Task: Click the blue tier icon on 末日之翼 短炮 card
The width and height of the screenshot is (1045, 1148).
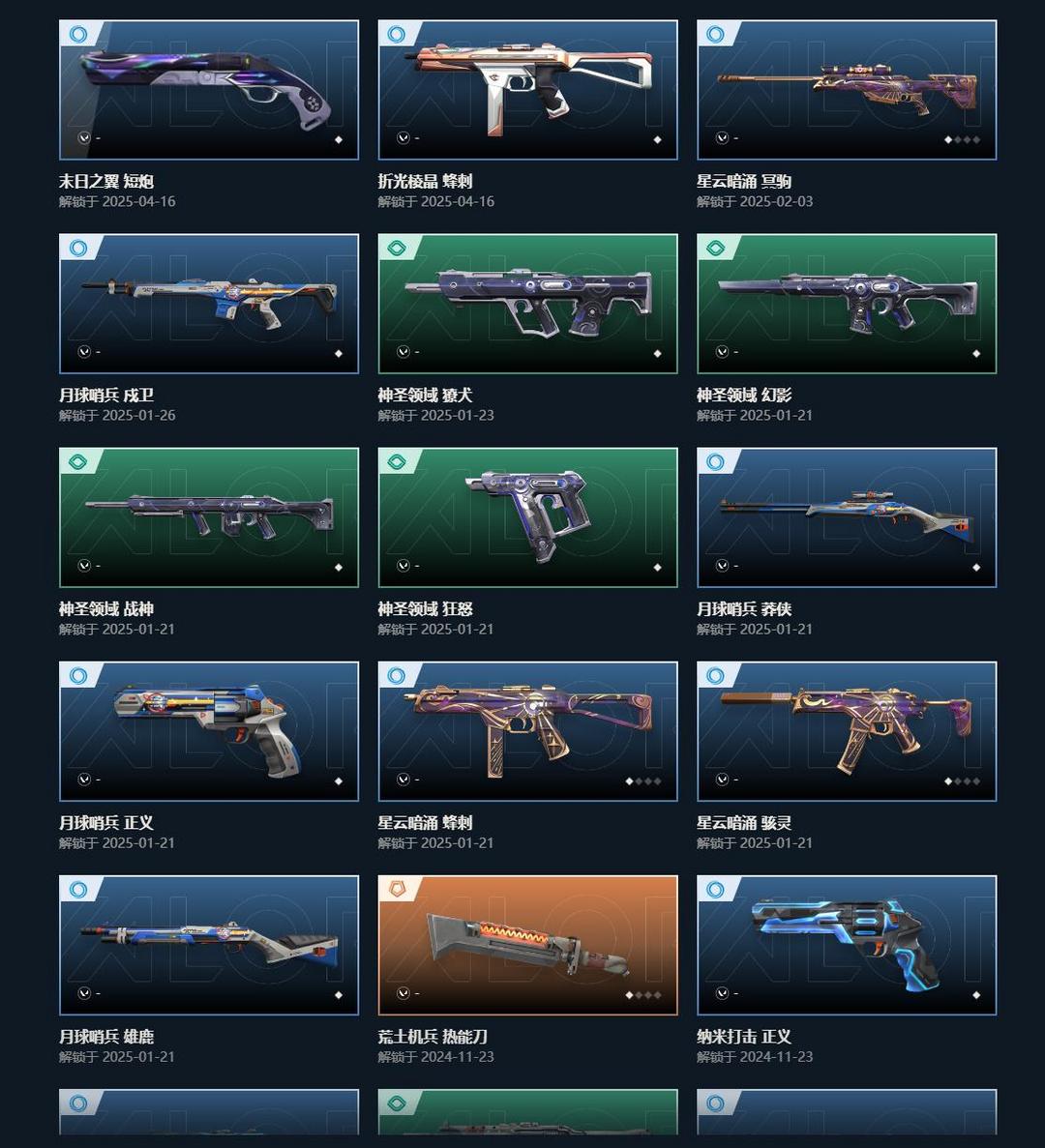Action: click(x=77, y=35)
